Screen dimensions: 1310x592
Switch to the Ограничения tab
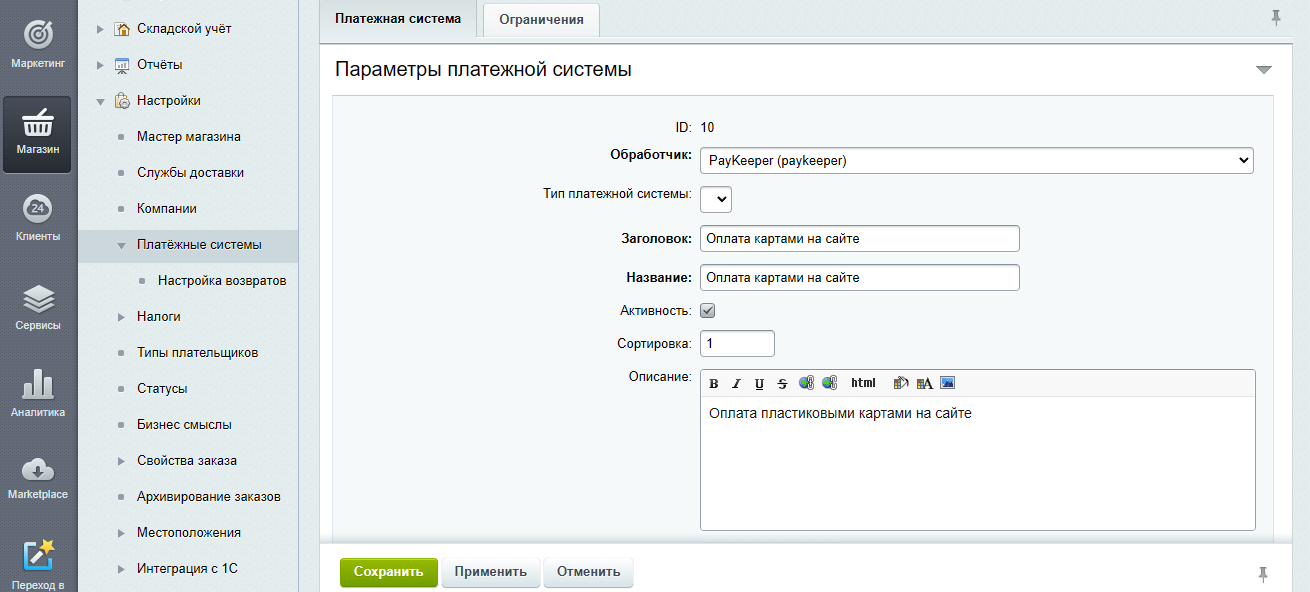coord(541,19)
